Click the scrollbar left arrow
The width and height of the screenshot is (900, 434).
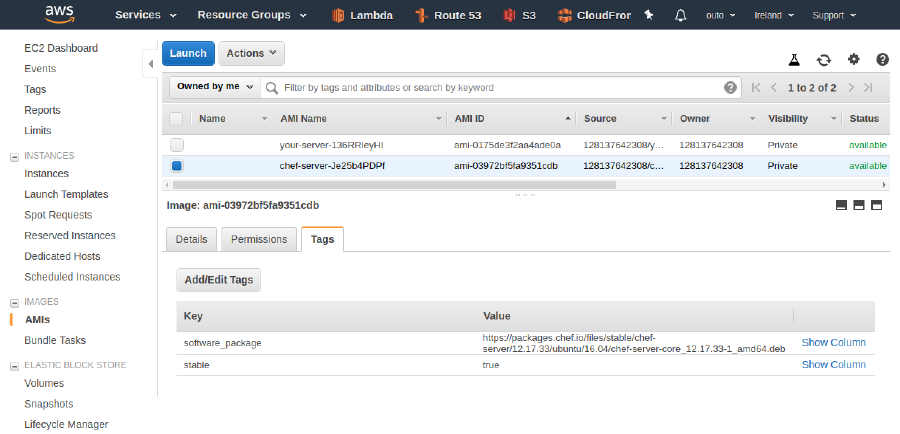point(167,185)
